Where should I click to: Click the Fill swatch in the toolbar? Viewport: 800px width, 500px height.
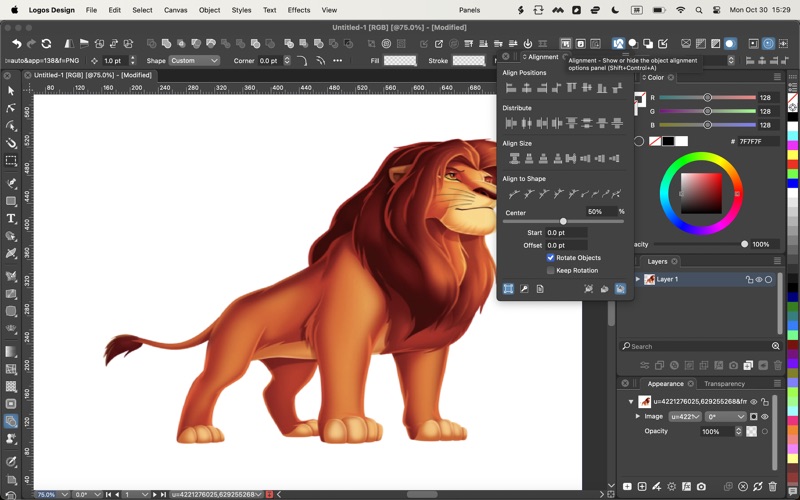pos(399,61)
